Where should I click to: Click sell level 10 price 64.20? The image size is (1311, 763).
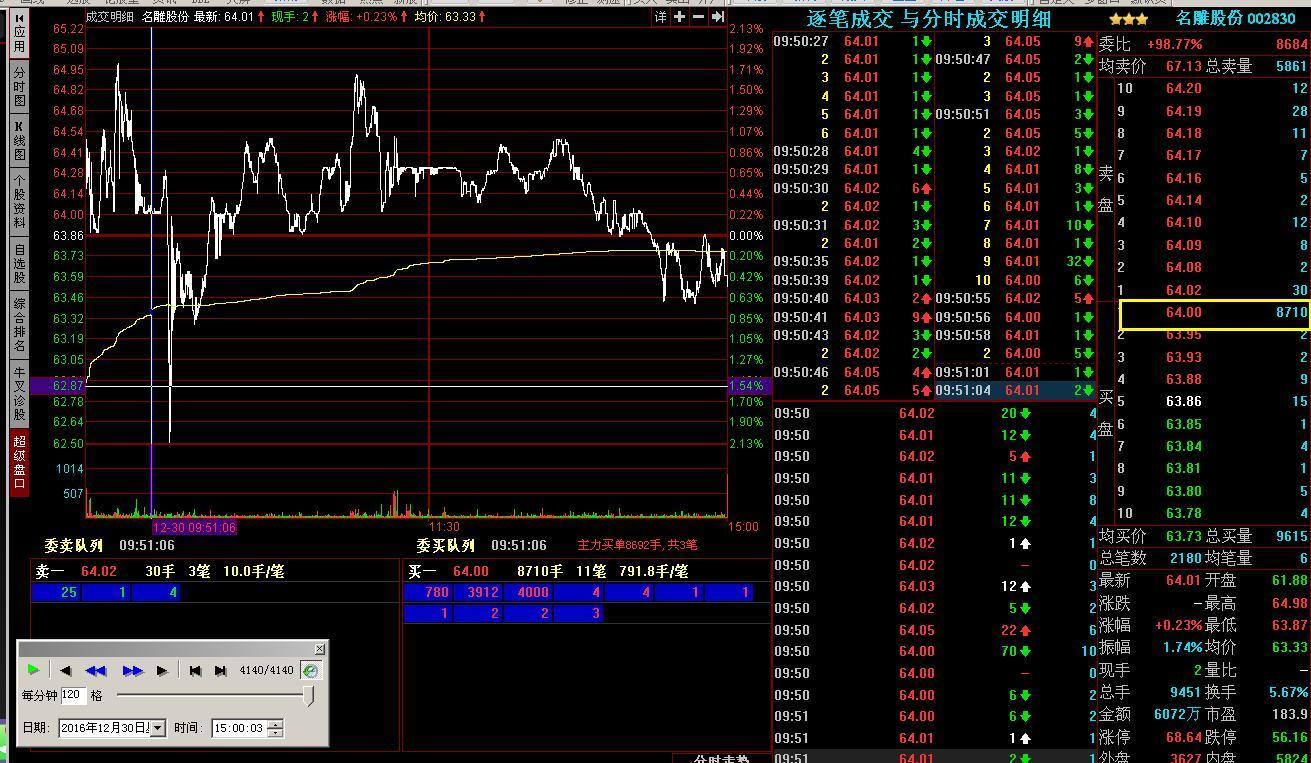click(1184, 88)
